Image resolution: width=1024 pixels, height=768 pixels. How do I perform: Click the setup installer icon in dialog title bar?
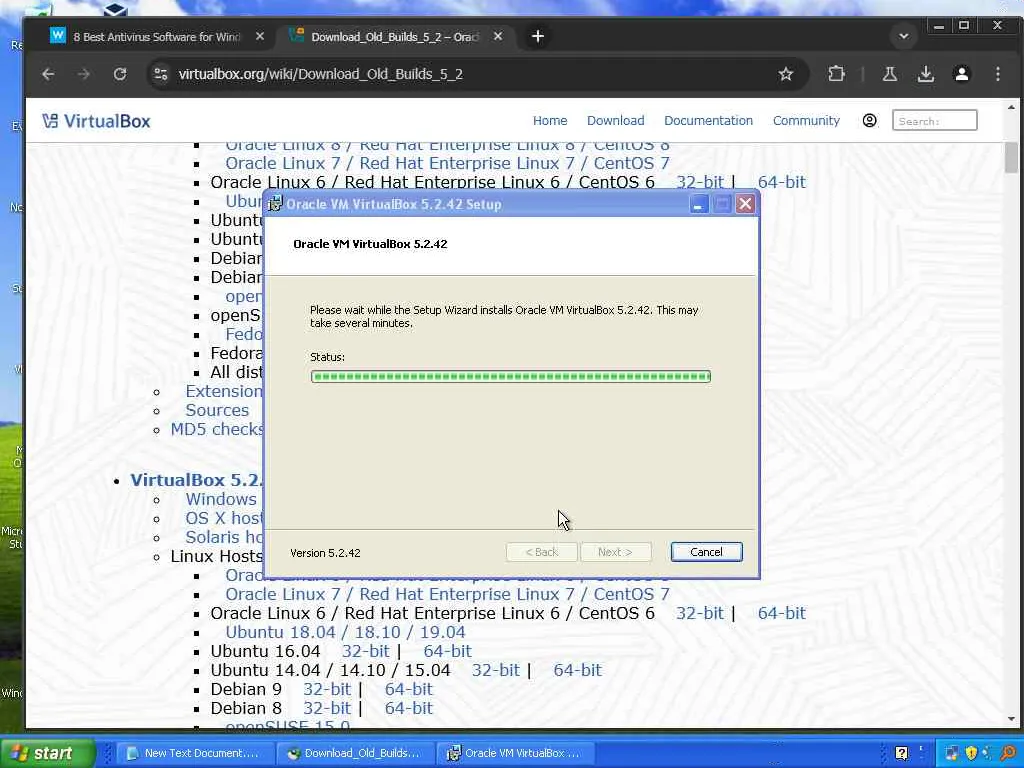click(275, 204)
